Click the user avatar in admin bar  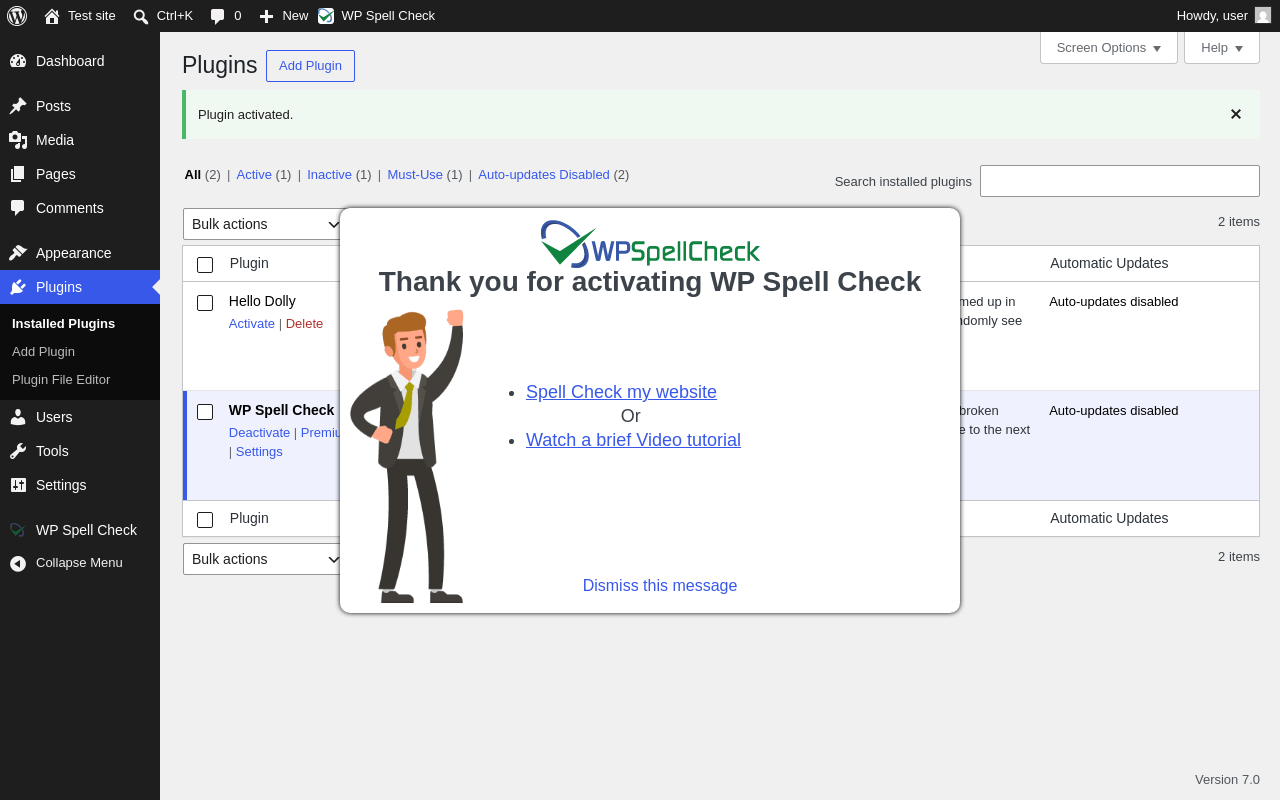click(x=1263, y=15)
